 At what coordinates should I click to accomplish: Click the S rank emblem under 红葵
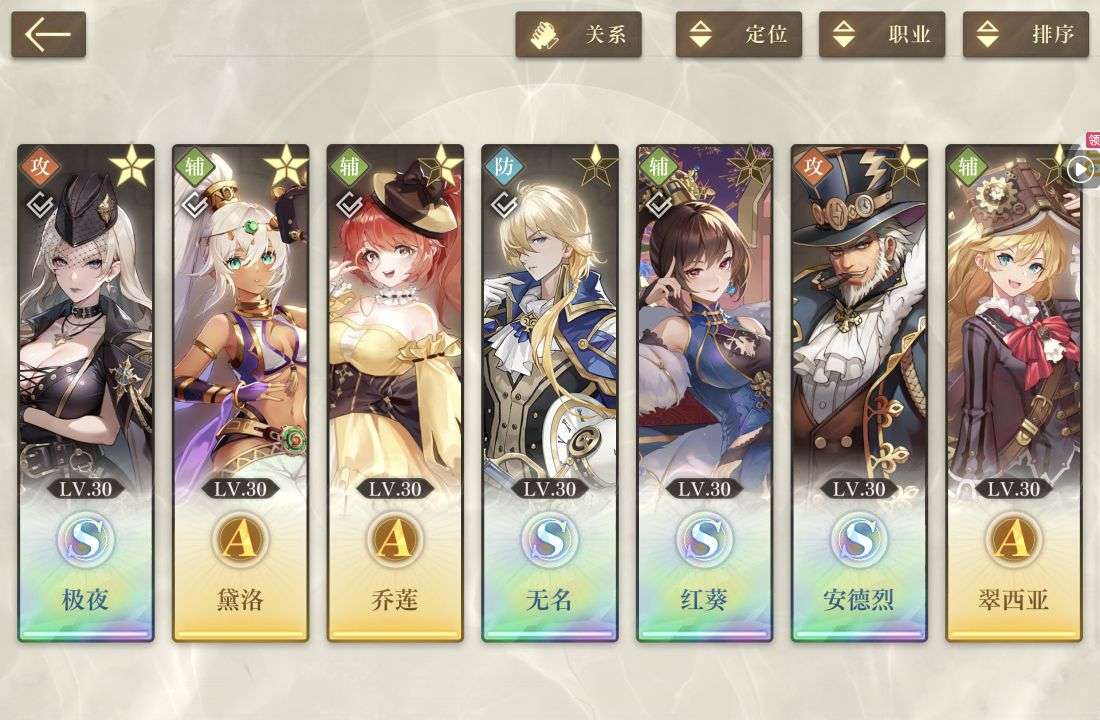(704, 540)
